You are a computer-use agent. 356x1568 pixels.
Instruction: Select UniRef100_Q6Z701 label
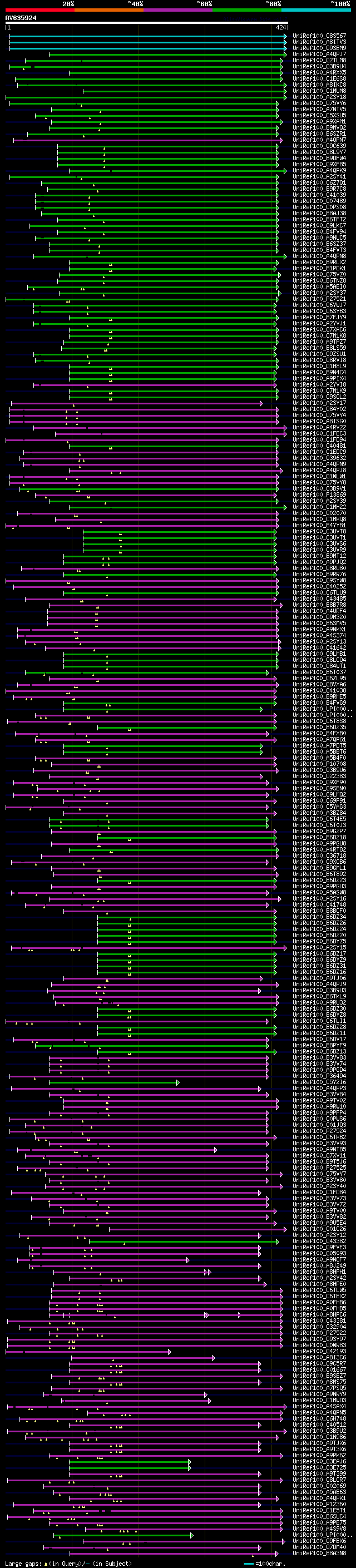[x=319, y=183]
